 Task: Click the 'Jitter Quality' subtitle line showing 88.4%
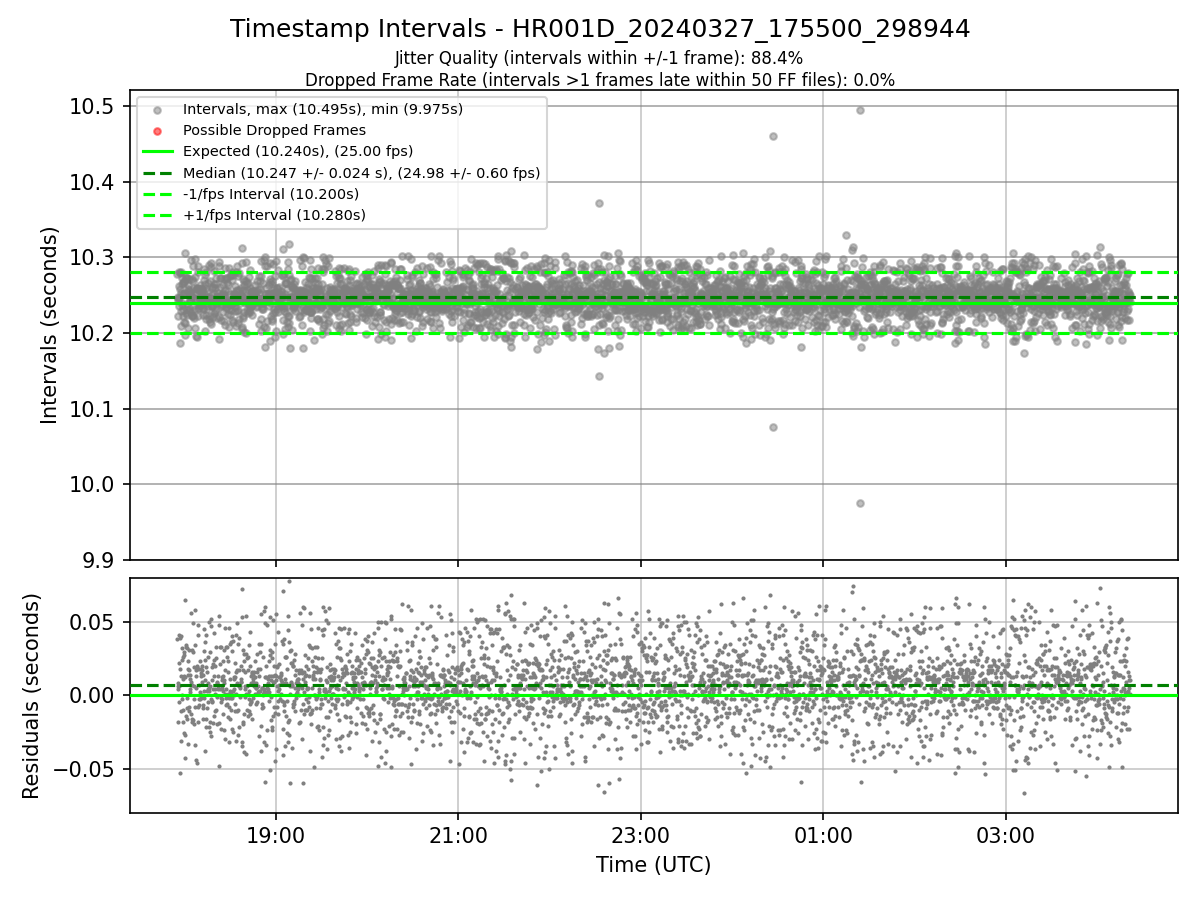(x=599, y=58)
